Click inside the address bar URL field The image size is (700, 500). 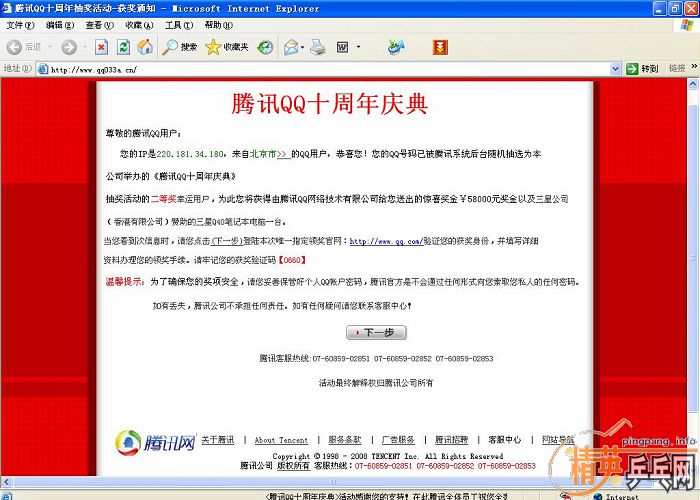[329, 69]
